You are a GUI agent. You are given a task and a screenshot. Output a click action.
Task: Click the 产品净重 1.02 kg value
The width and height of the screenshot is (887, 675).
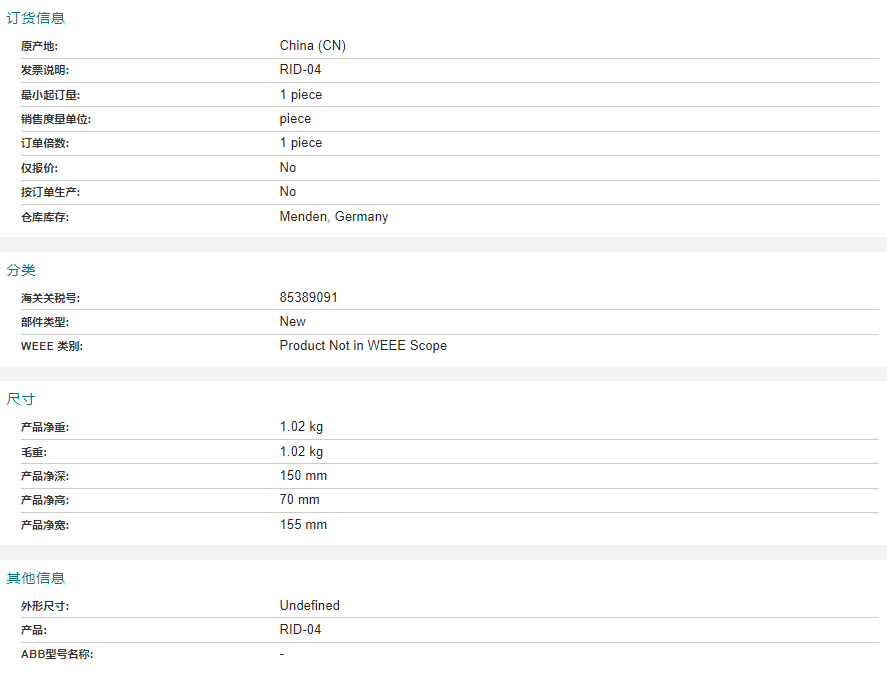[x=302, y=427]
